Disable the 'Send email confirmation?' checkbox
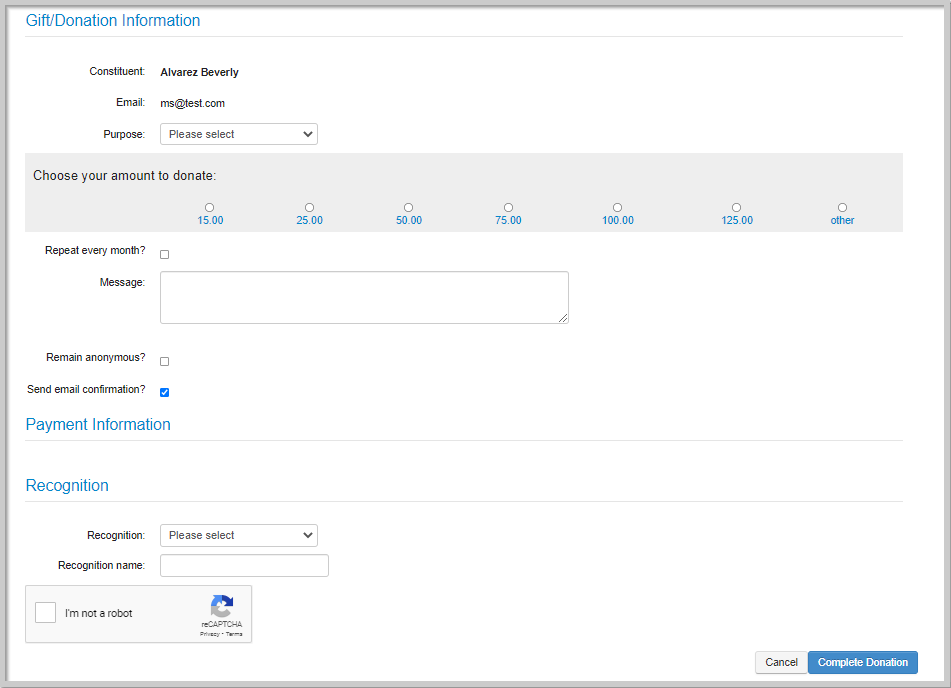Screen dimensions: 951x688 (x=164, y=392)
